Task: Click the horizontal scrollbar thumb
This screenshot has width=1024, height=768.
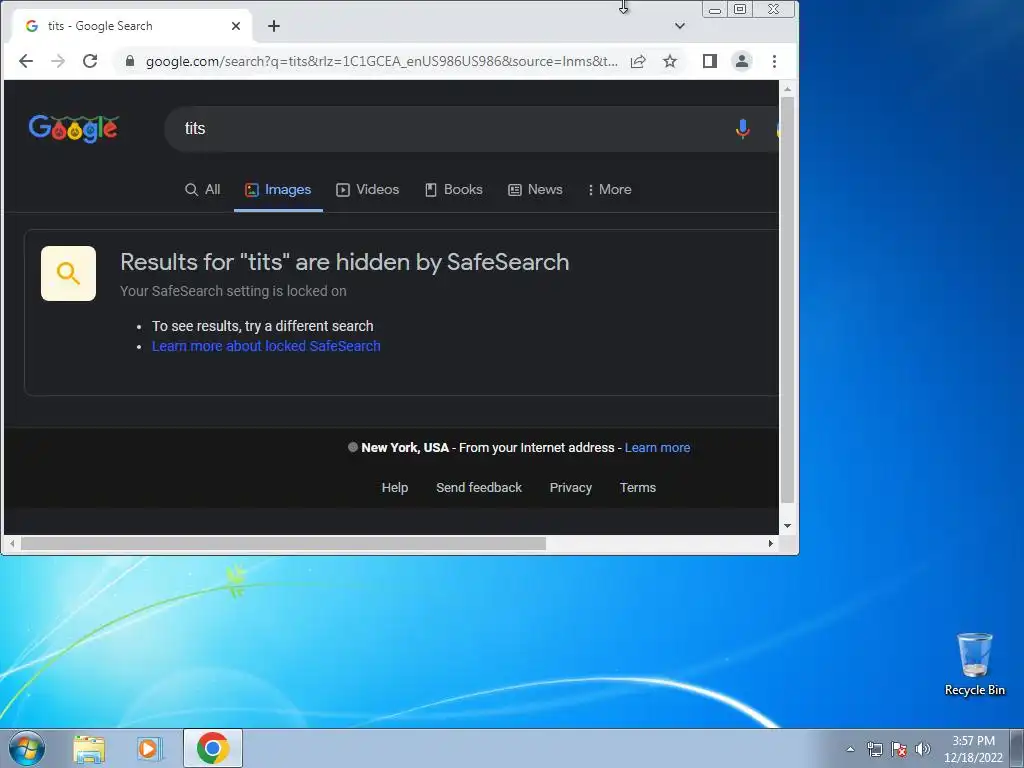Action: pos(283,543)
